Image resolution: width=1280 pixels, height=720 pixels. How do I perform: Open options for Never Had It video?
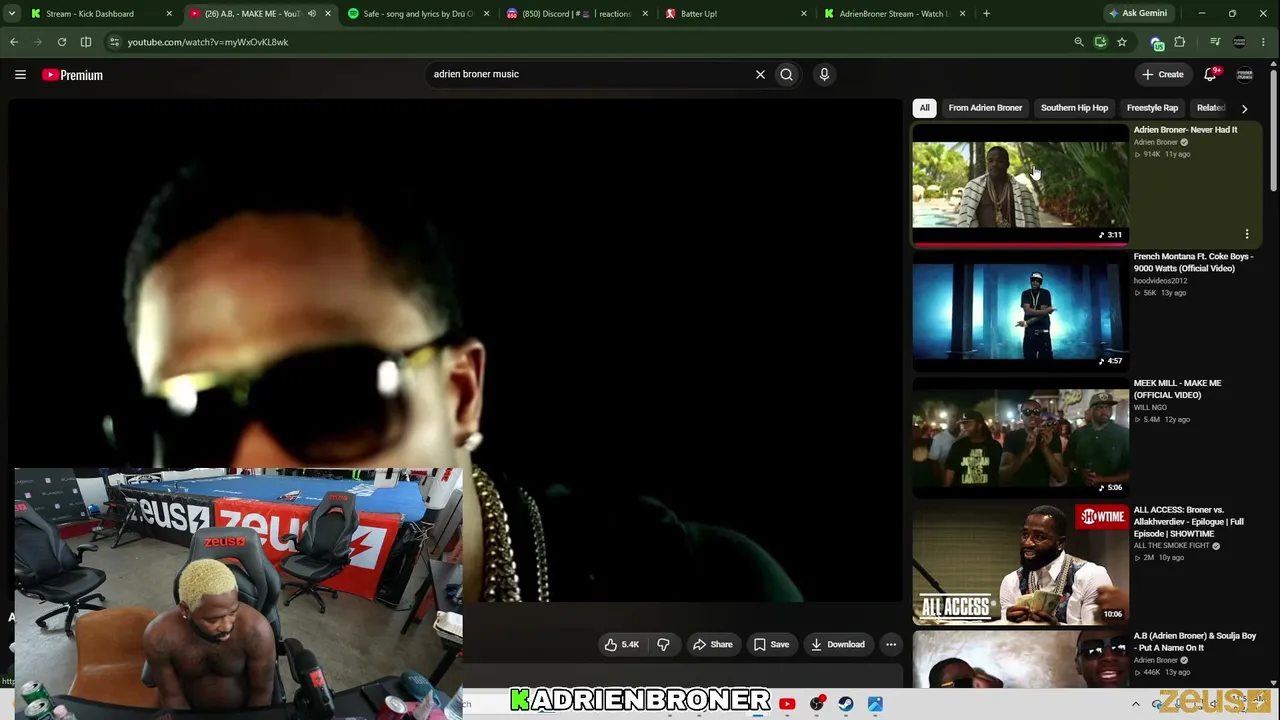point(1247,234)
